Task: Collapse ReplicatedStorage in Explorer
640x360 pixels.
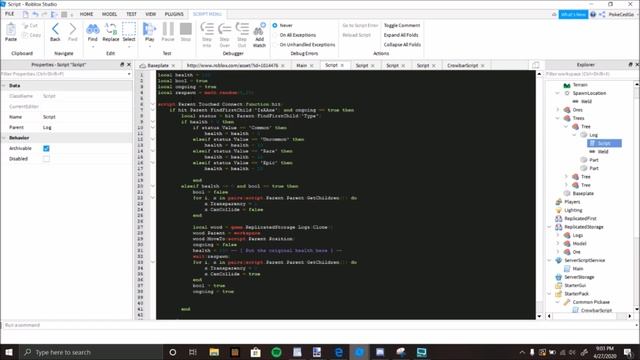Action: click(x=549, y=227)
